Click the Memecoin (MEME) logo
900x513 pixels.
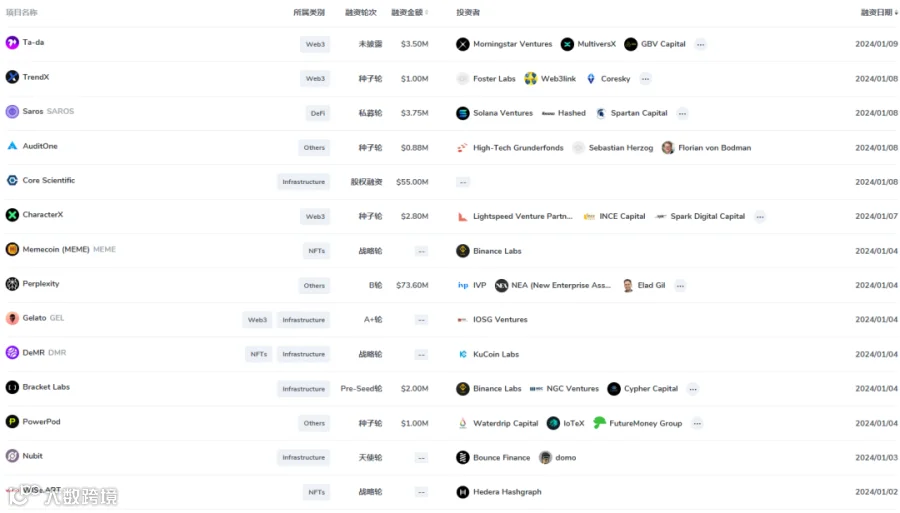pos(12,249)
